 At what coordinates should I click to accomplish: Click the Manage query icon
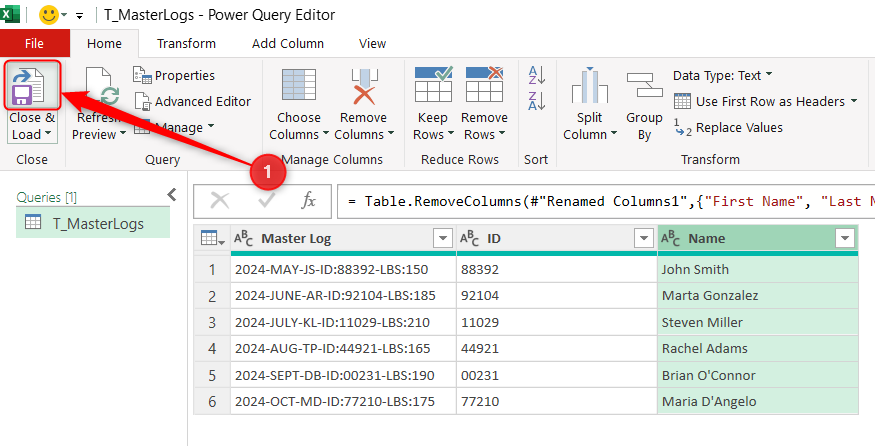[142, 127]
